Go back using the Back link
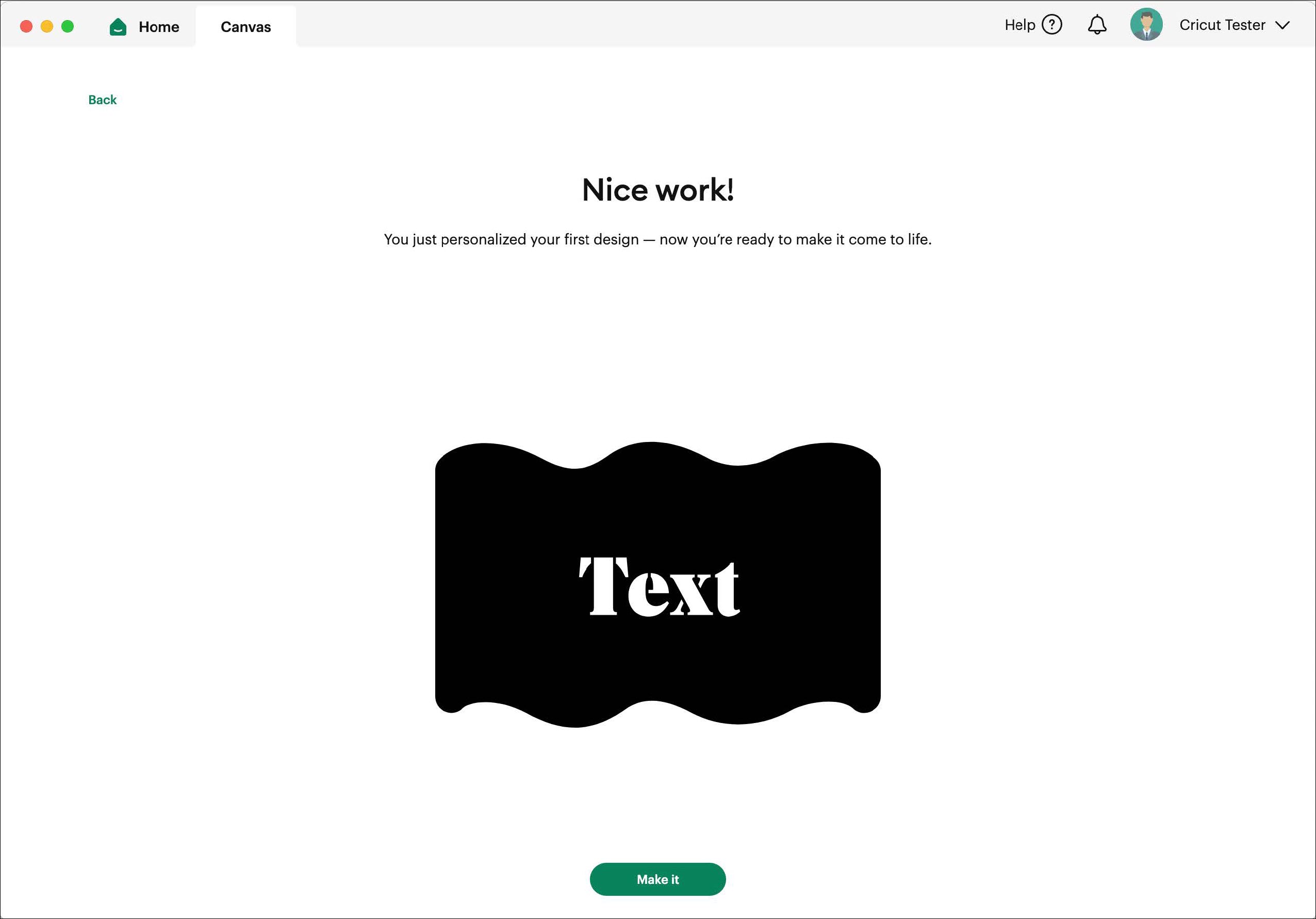 [x=102, y=100]
